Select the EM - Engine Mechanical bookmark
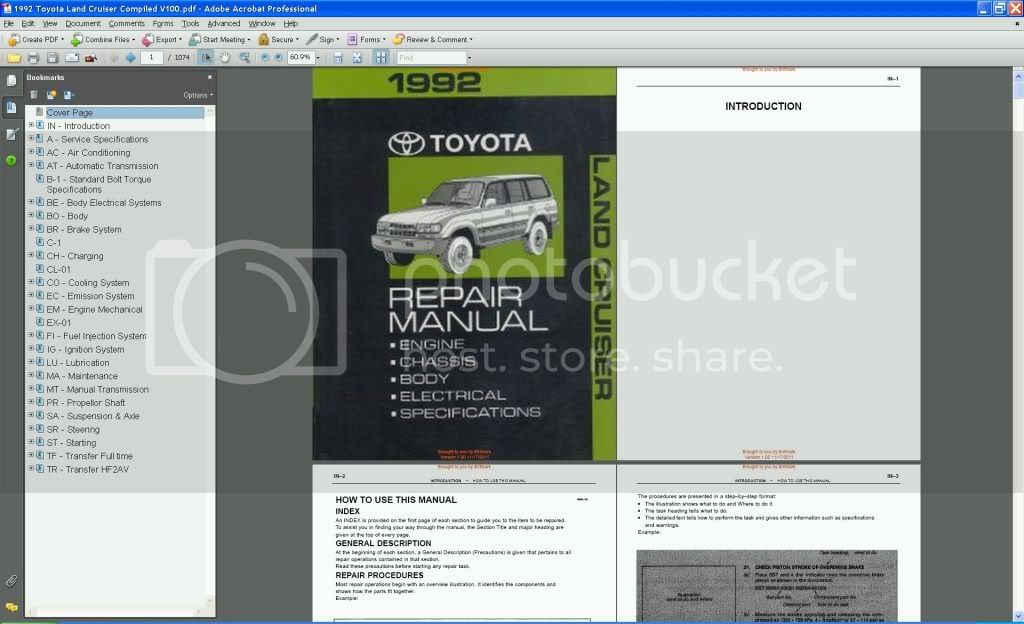Image resolution: width=1024 pixels, height=624 pixels. (94, 309)
